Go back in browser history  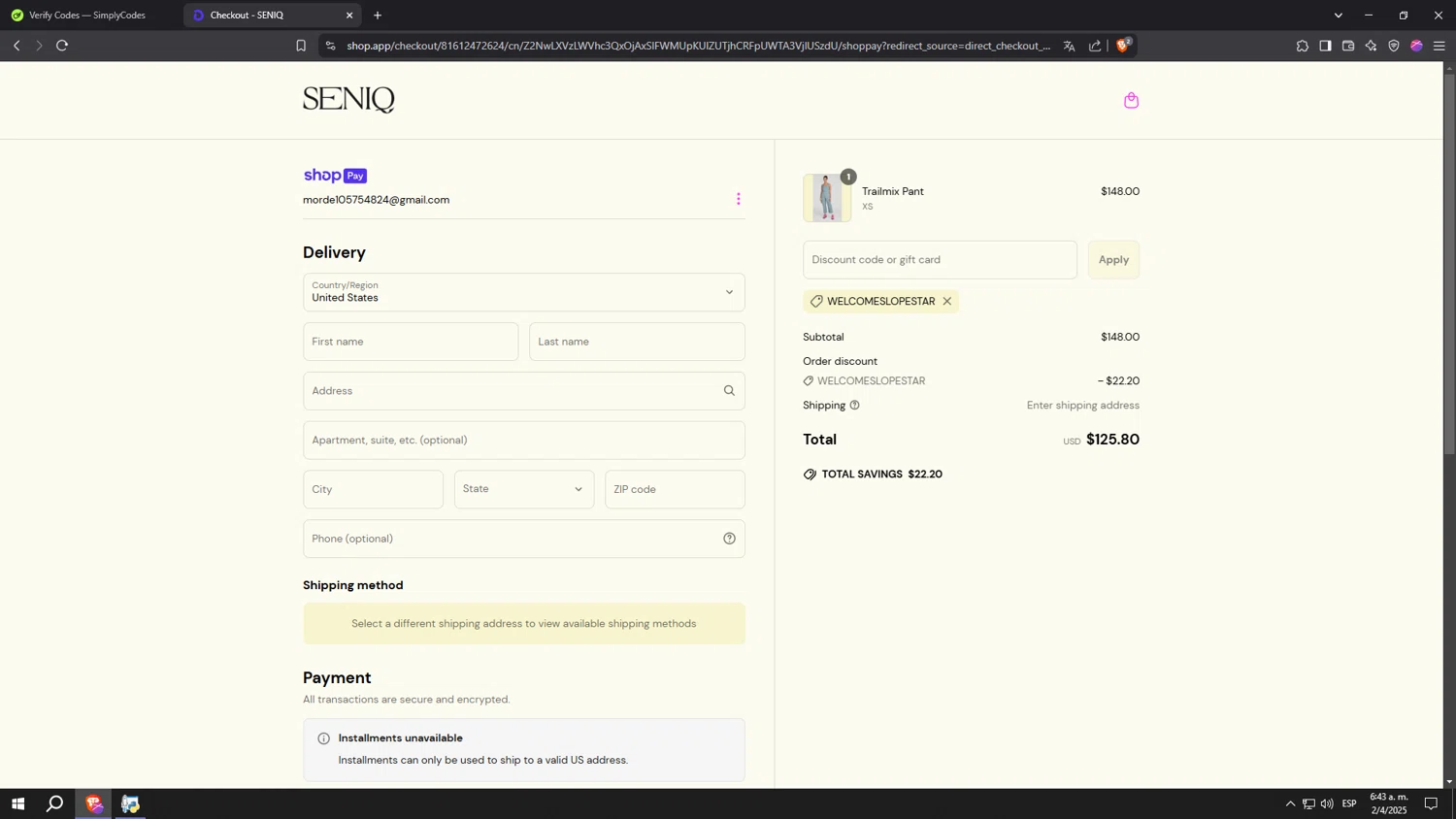[17, 46]
